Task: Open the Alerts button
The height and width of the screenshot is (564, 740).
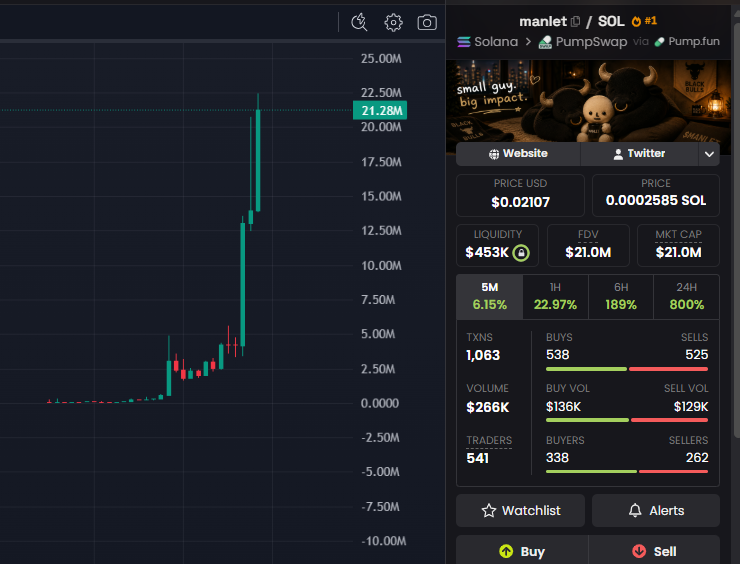Action: [656, 511]
